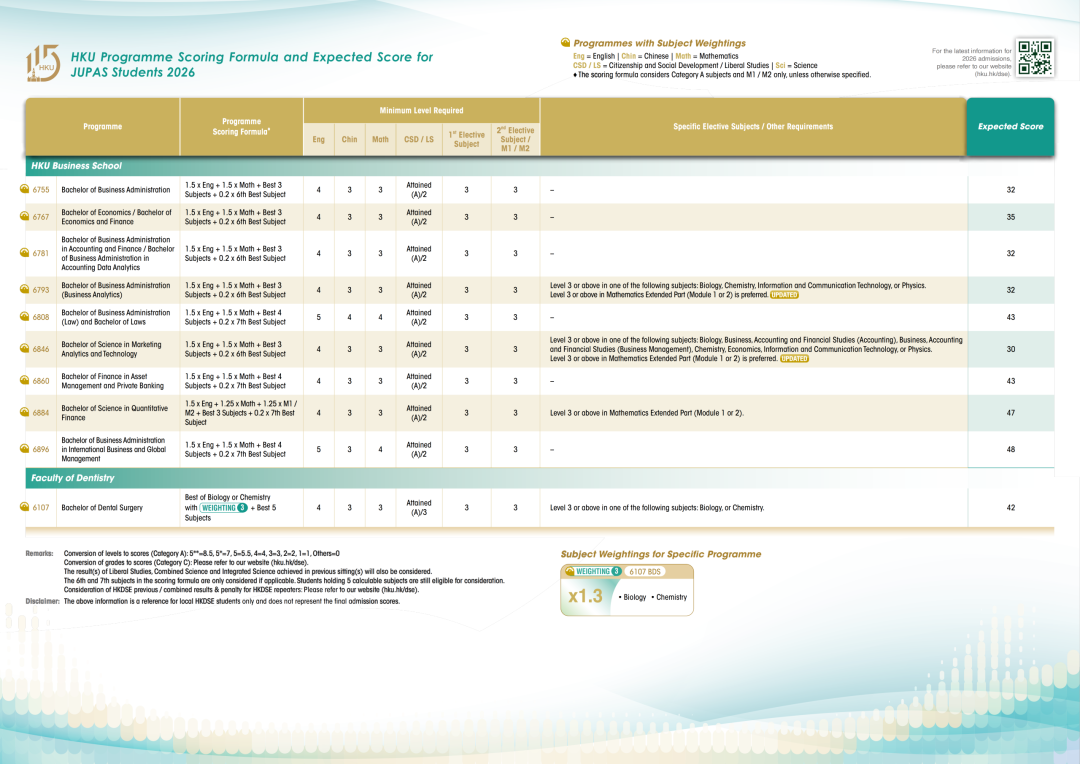This screenshot has height=764, width=1080.
Task: Click Attained (A)/3 CSD value for Dental Surgery
Action: click(419, 508)
